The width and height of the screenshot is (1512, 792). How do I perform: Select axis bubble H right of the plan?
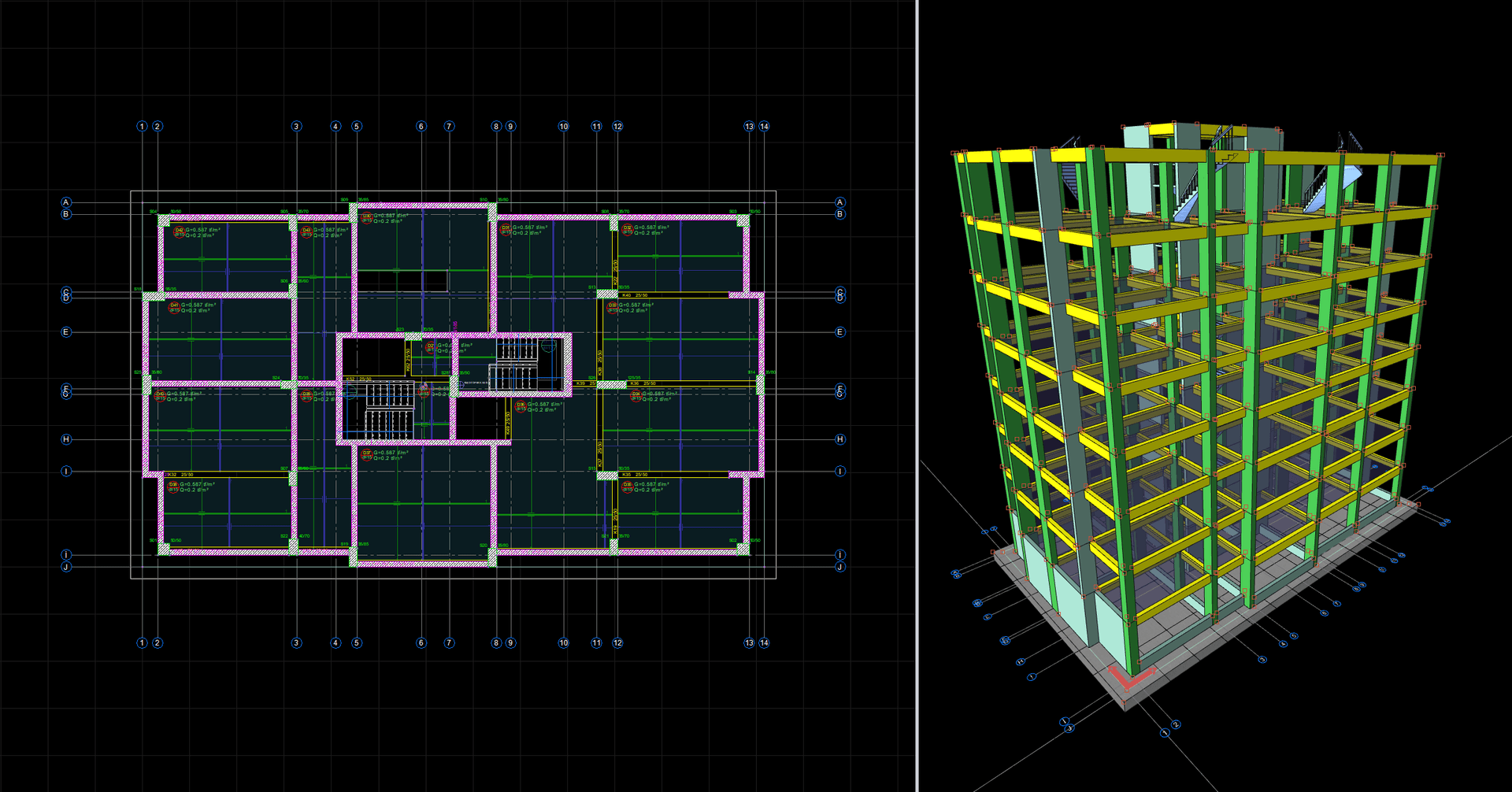(x=840, y=439)
